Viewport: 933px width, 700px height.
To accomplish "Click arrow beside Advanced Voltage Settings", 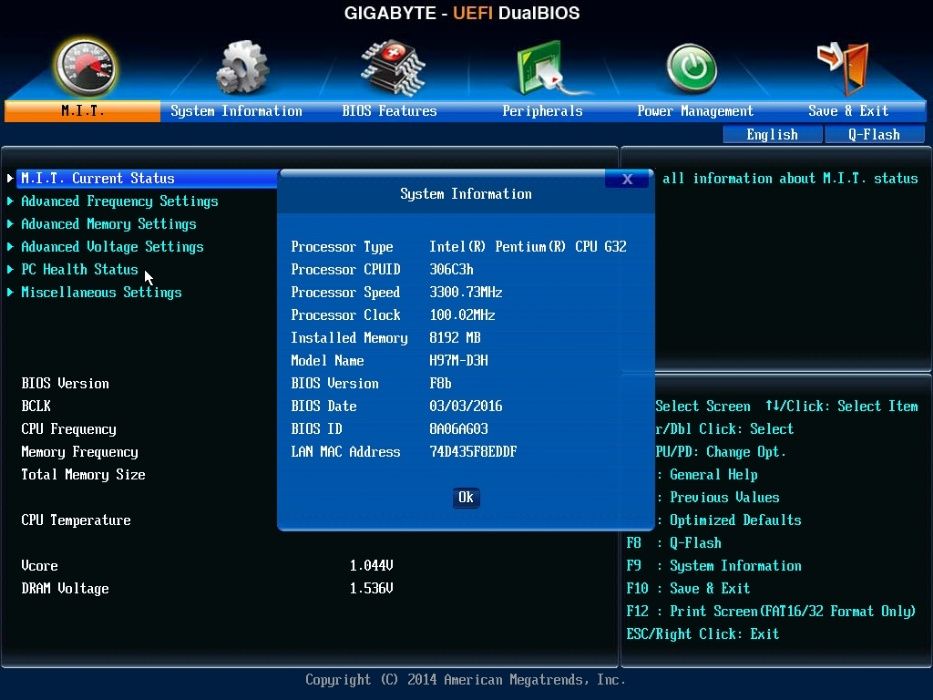I will (10, 246).
